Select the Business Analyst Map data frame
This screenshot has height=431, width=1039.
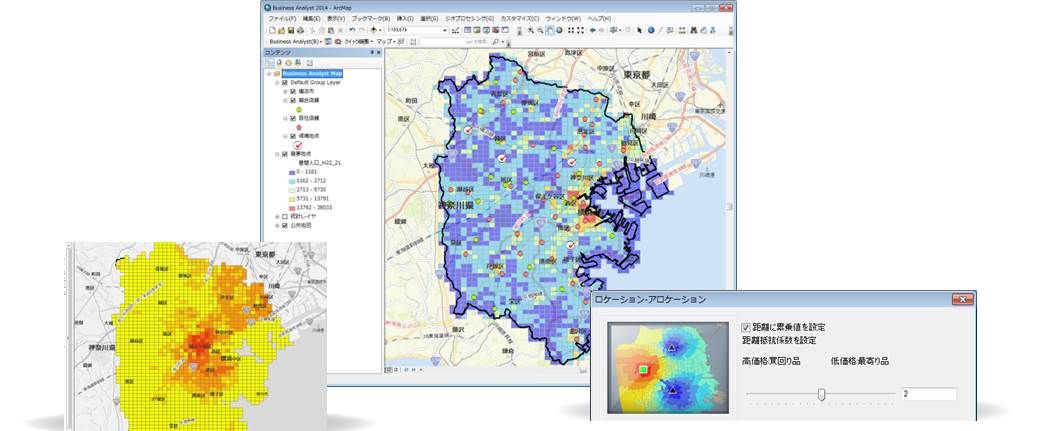[312, 74]
